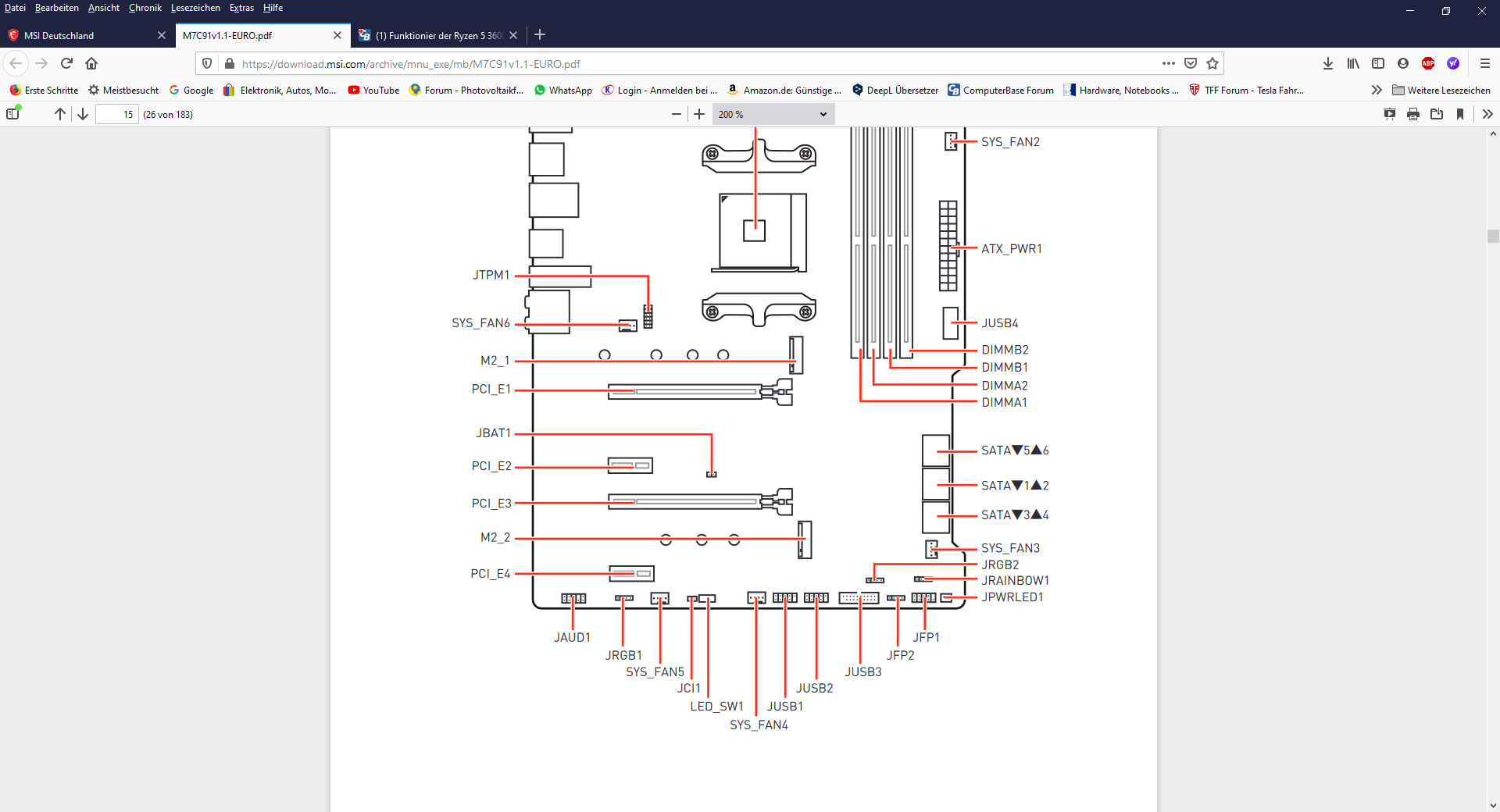Open the ComputerBase Forum bookmark
Image resolution: width=1500 pixels, height=812 pixels.
point(1001,90)
